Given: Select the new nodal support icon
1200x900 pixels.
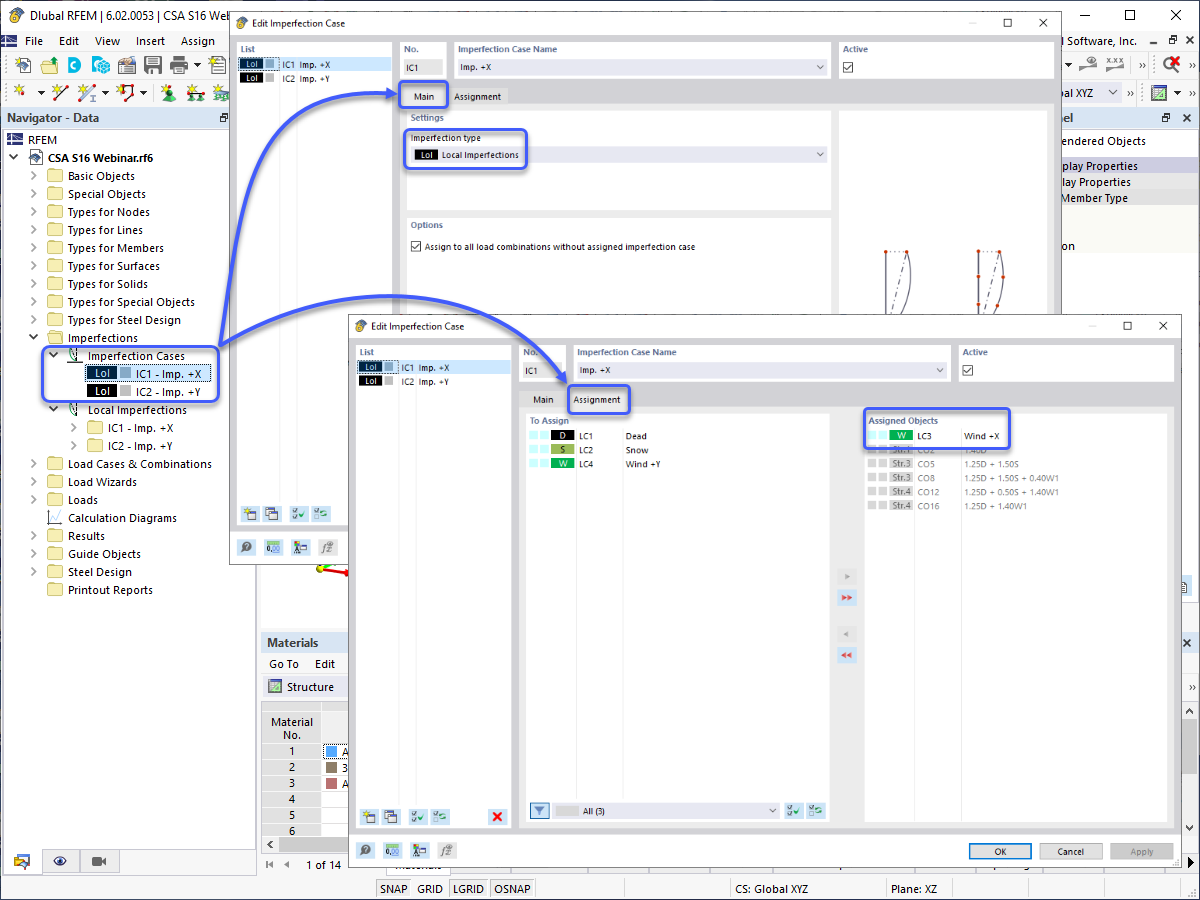Looking at the screenshot, I should click(168, 92).
